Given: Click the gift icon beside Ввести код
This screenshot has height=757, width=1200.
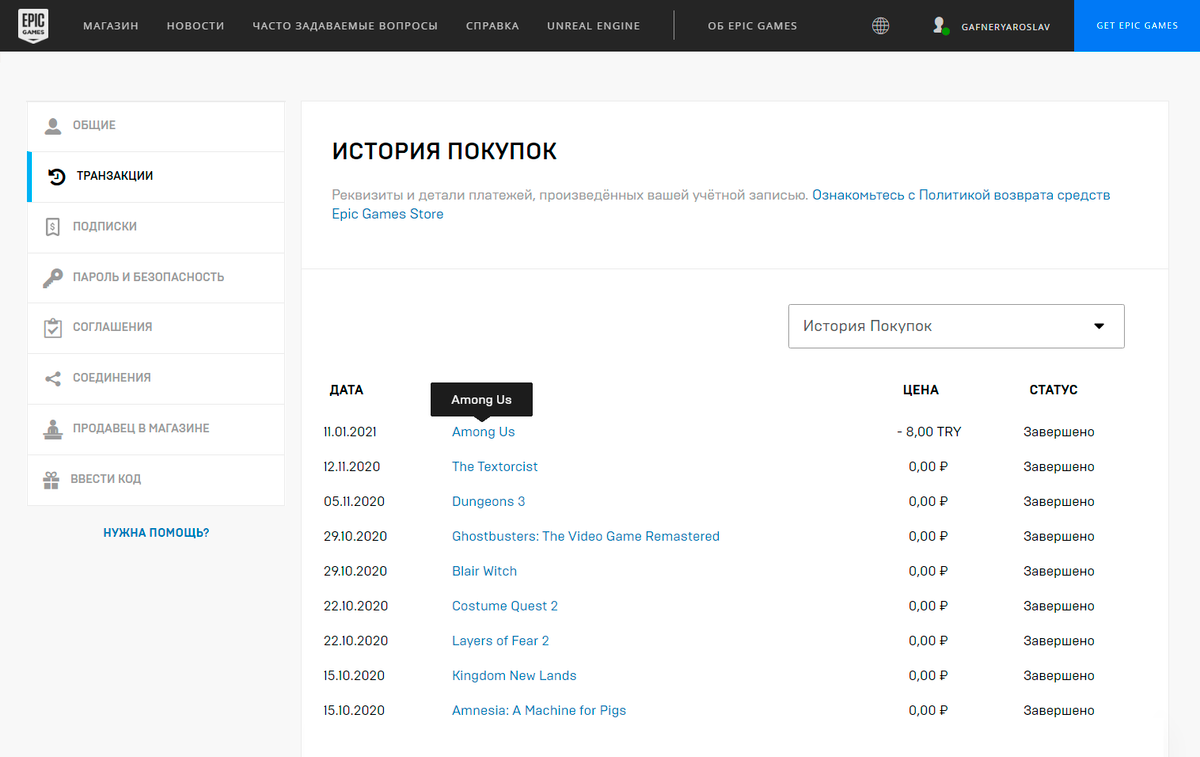Looking at the screenshot, I should pos(52,480).
